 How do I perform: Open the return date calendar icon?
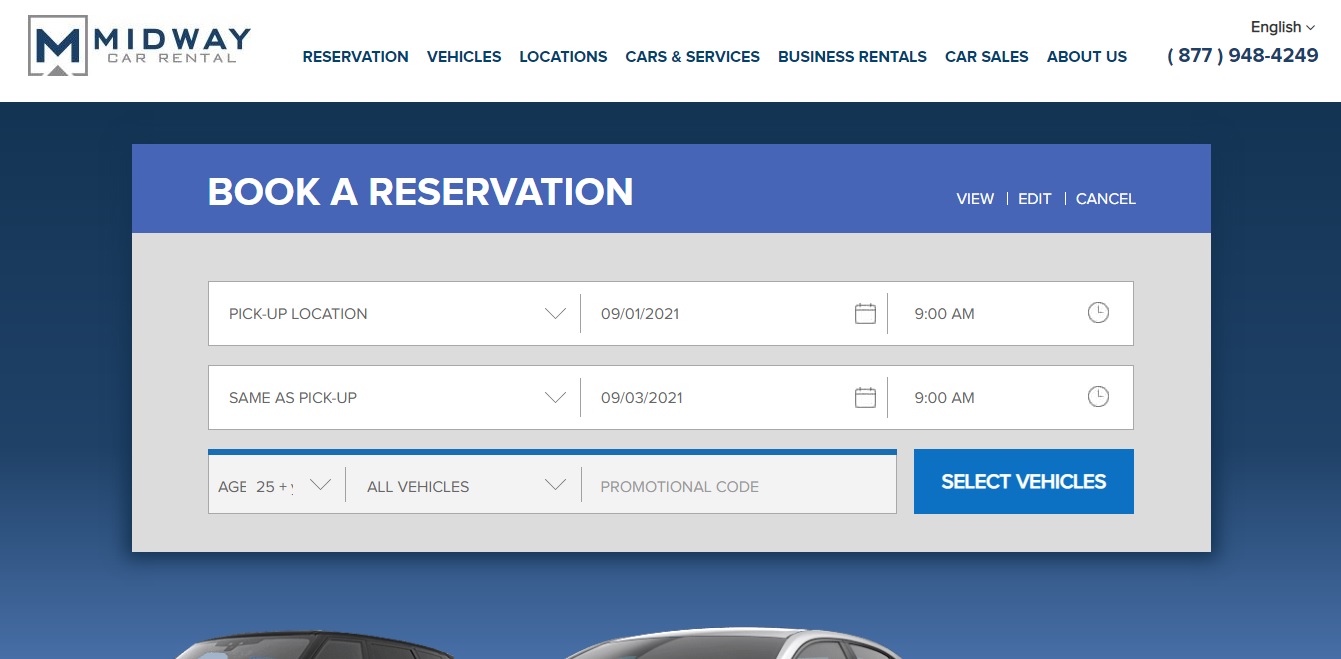[865, 397]
